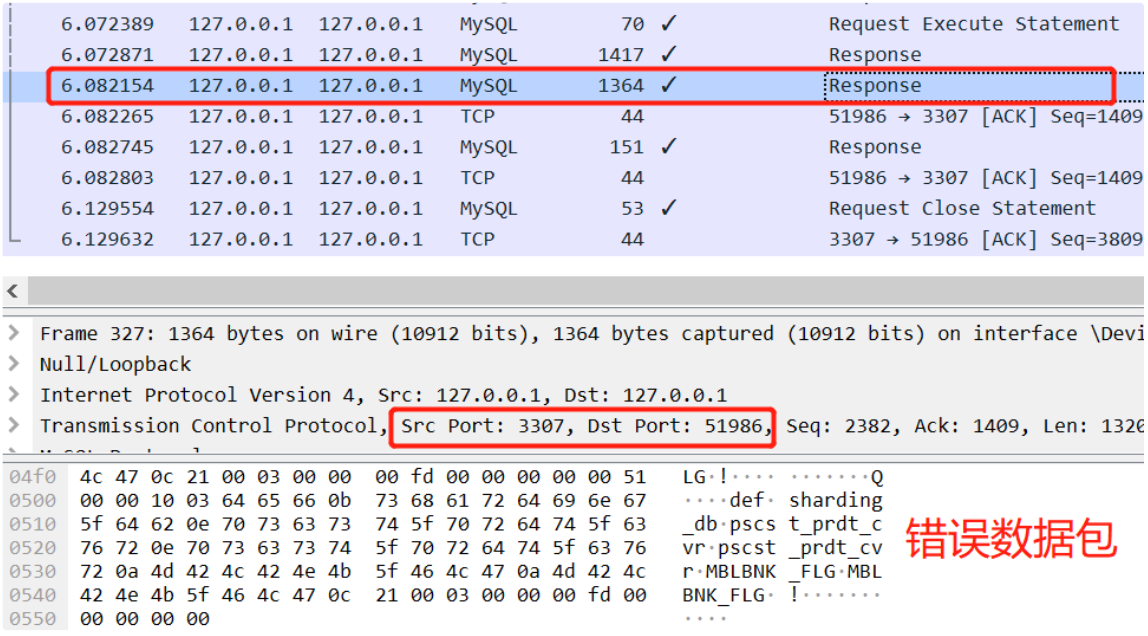The height and width of the screenshot is (636, 1148).
Task: Click the length value 1417
Action: pyautogui.click(x=621, y=55)
